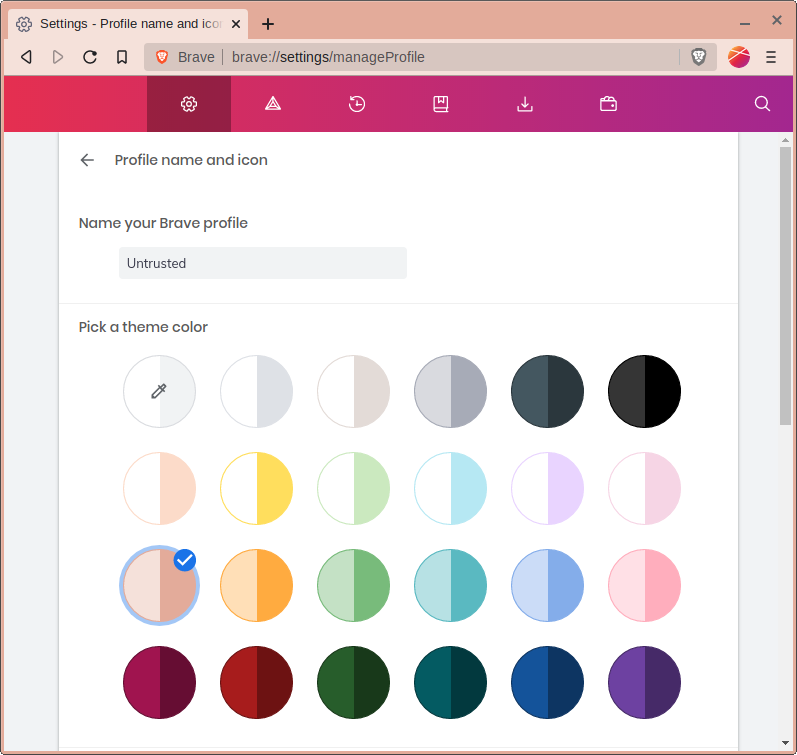
Task: Open a new tab with plus button
Action: (268, 24)
